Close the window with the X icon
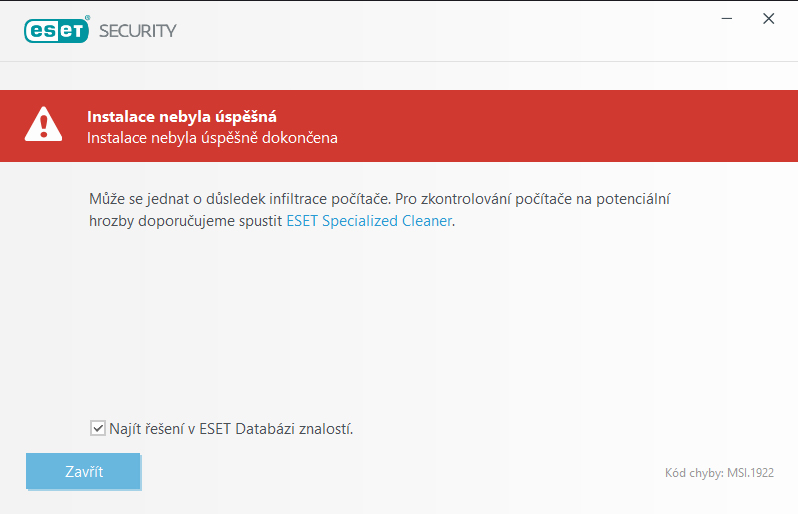Image resolution: width=798 pixels, height=514 pixels. tap(768, 18)
